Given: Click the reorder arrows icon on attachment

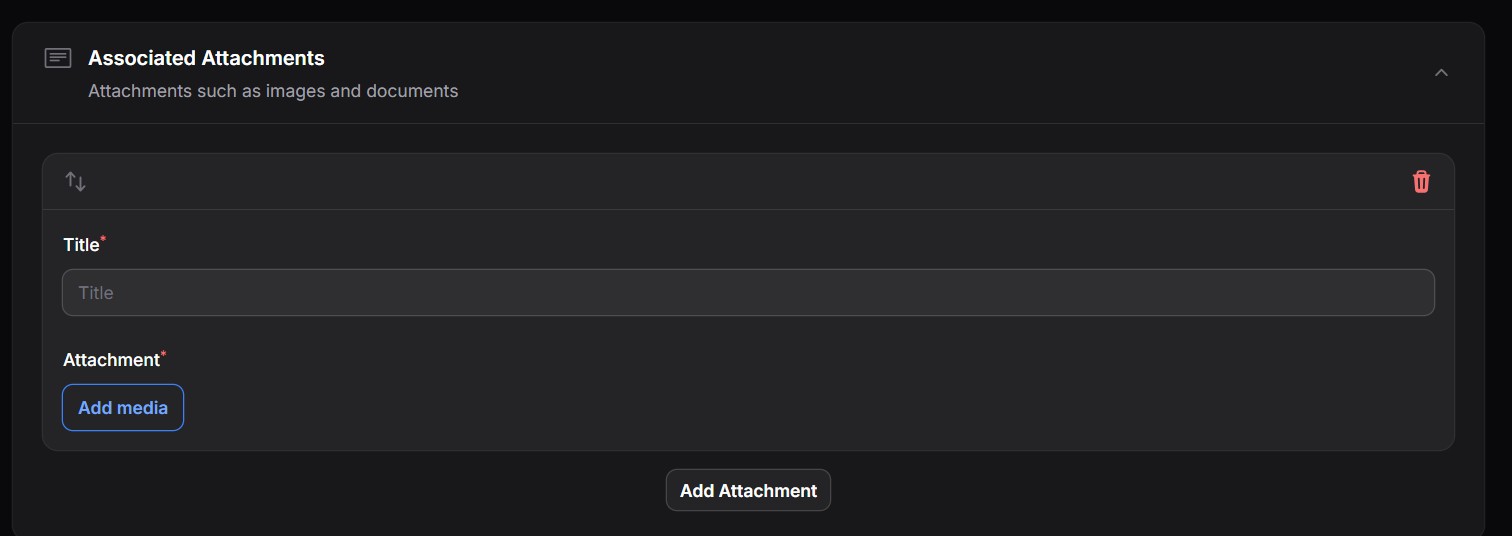Looking at the screenshot, I should coord(76,181).
